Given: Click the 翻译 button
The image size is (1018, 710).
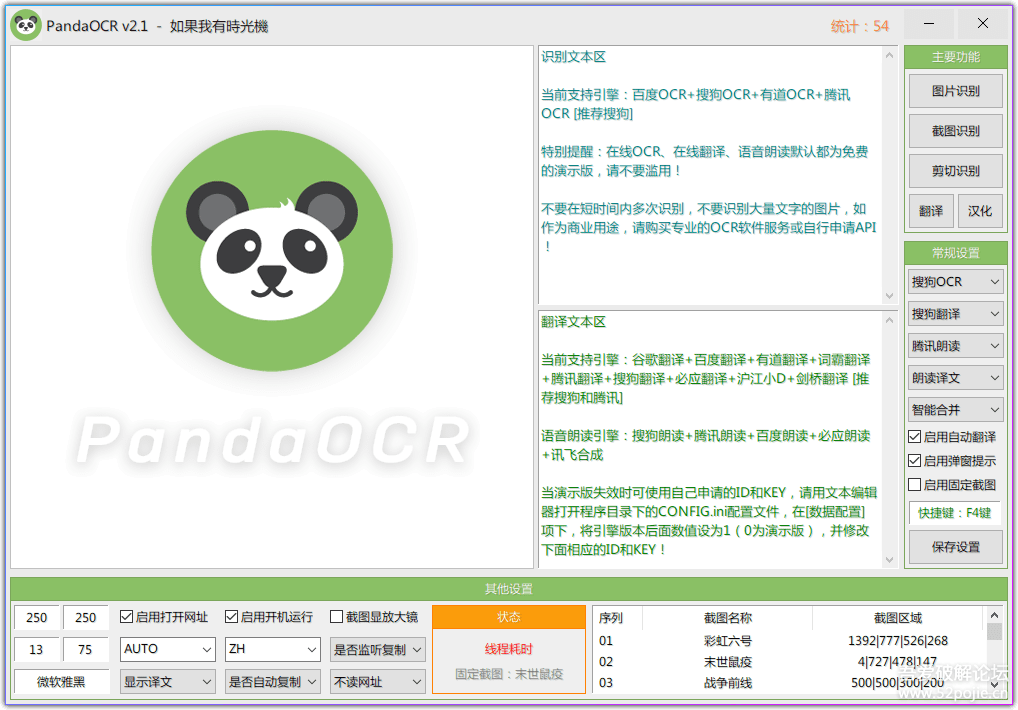Looking at the screenshot, I should pyautogui.click(x=930, y=211).
